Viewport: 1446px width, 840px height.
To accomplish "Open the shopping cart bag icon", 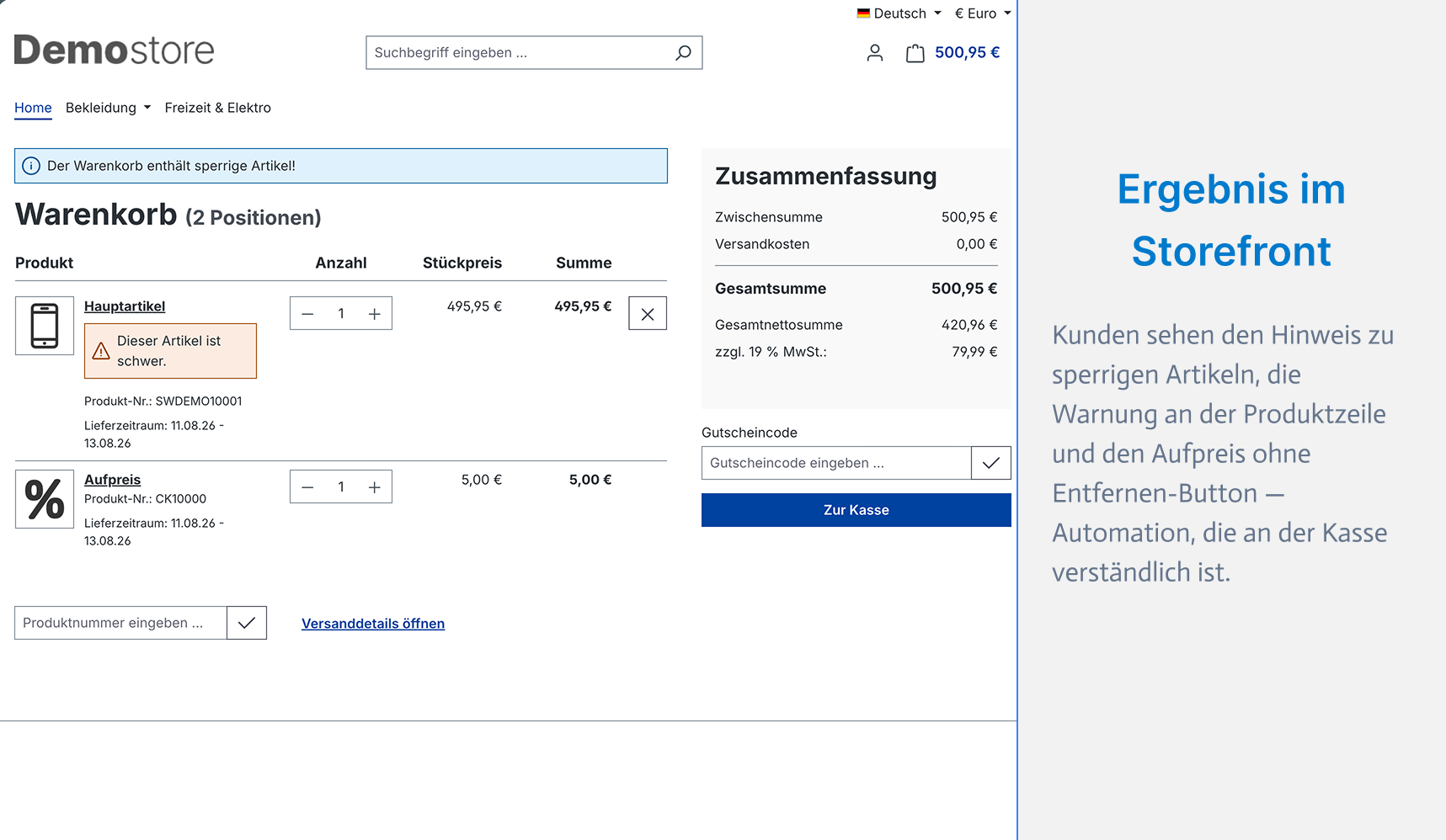I will click(x=915, y=53).
